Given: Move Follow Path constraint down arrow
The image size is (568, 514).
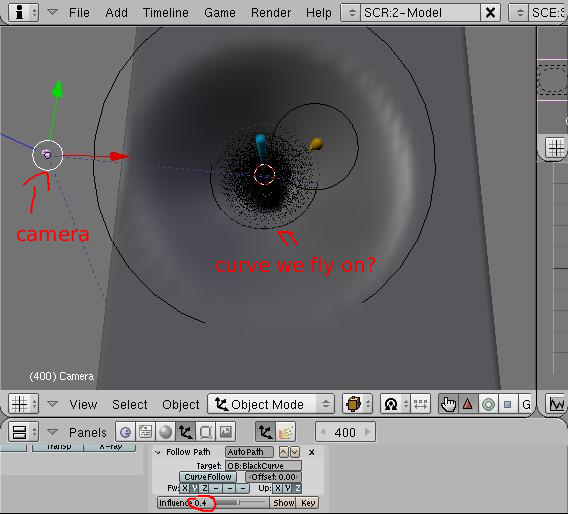Looking at the screenshot, I should point(295,452).
